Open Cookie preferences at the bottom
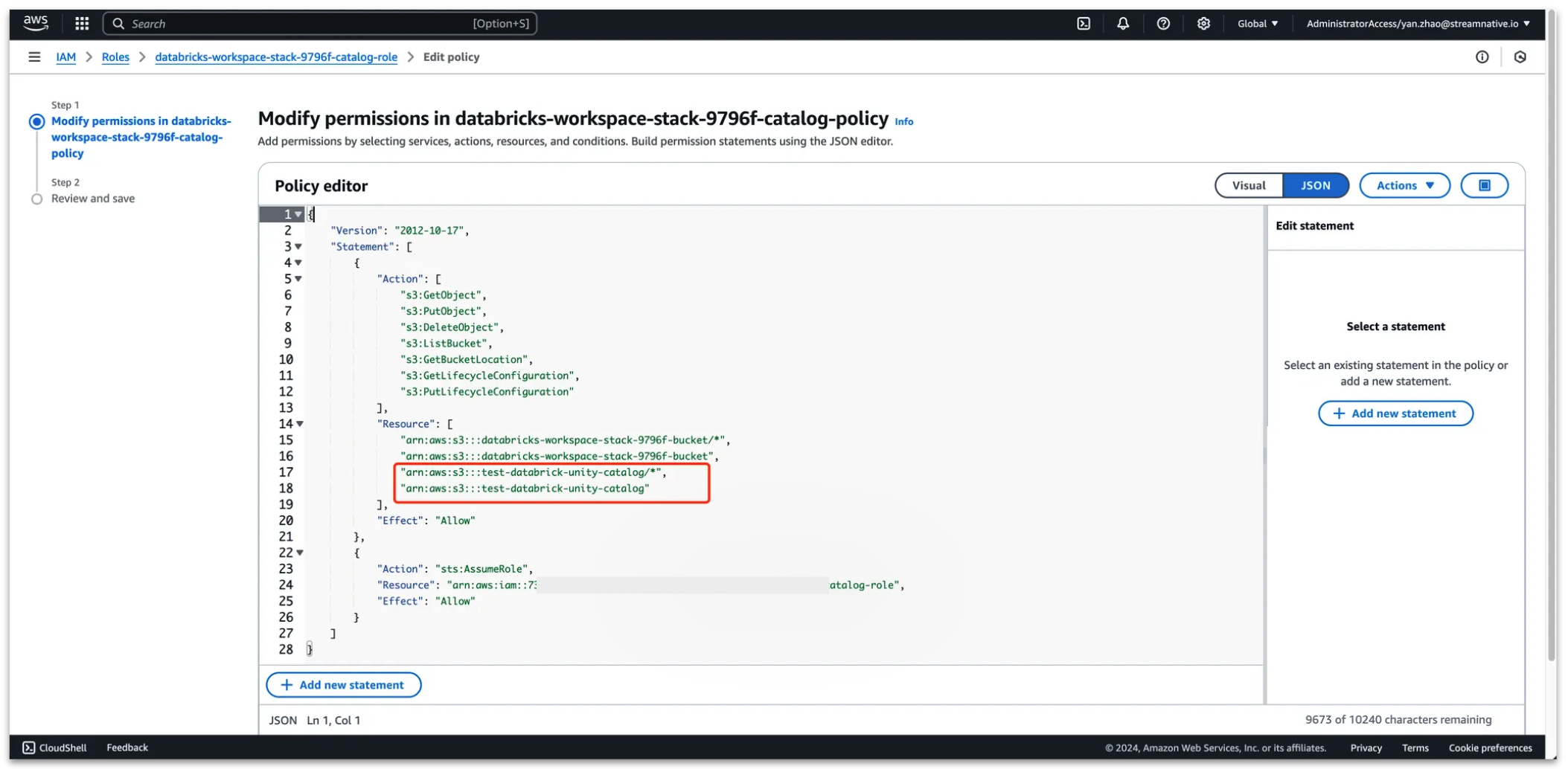This screenshot has height=769, width=1568. pyautogui.click(x=1489, y=747)
